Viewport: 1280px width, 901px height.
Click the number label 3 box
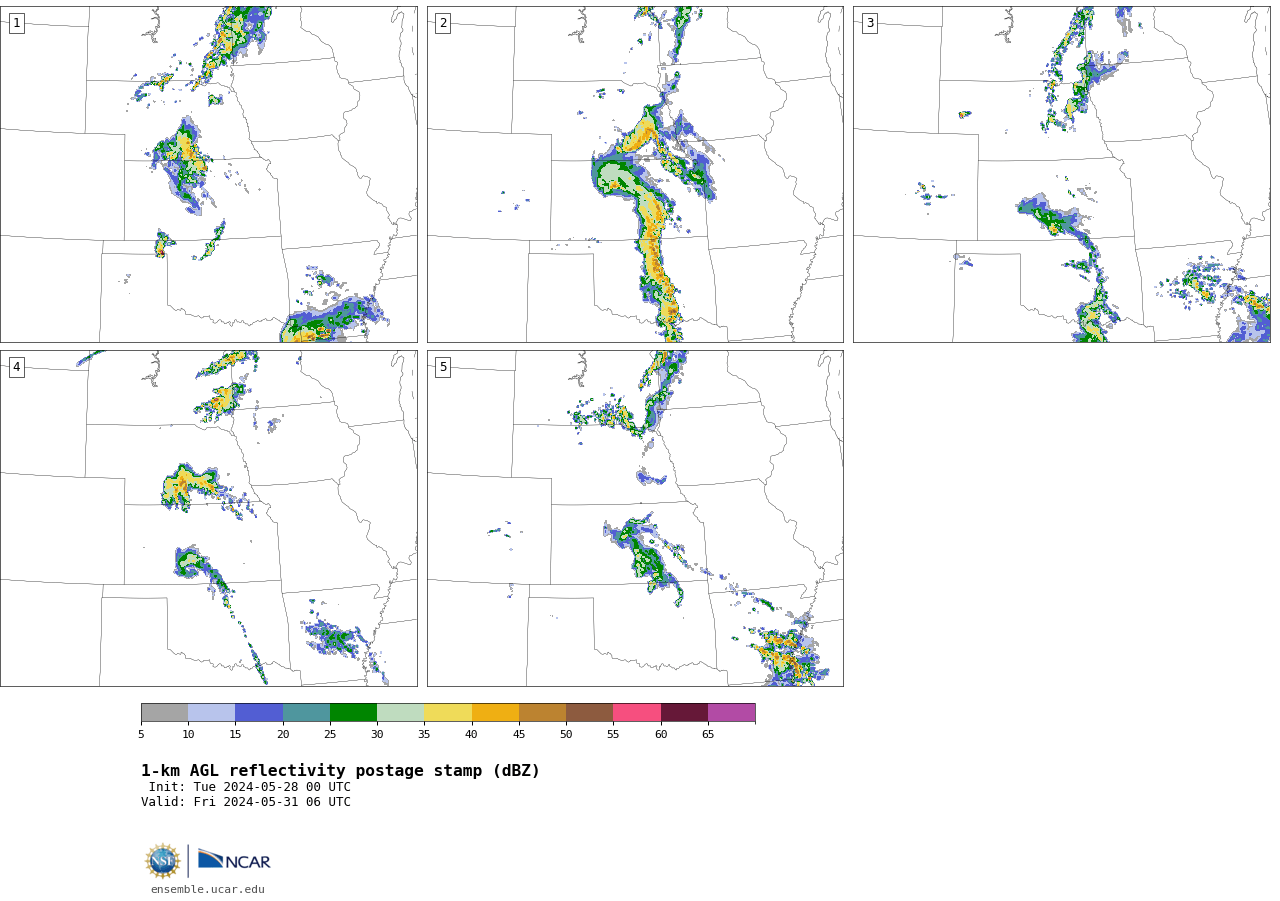coord(869,23)
